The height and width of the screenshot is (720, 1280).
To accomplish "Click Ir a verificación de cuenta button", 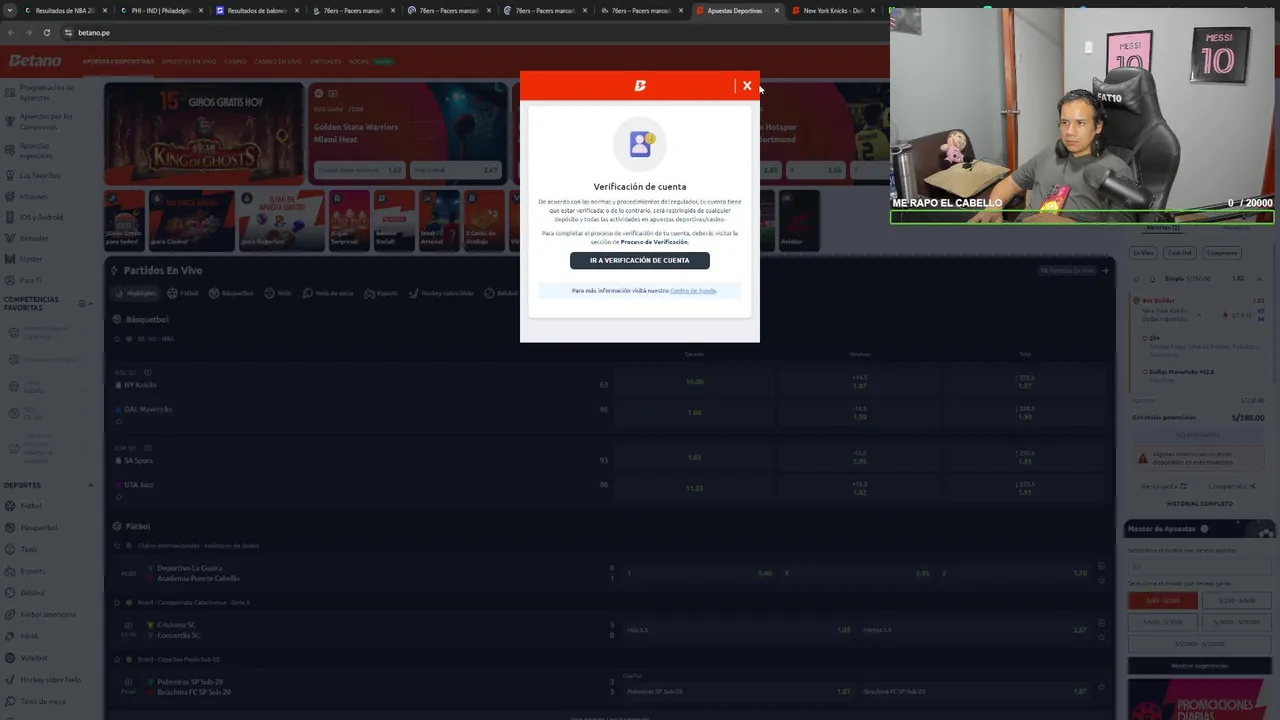I will [640, 260].
